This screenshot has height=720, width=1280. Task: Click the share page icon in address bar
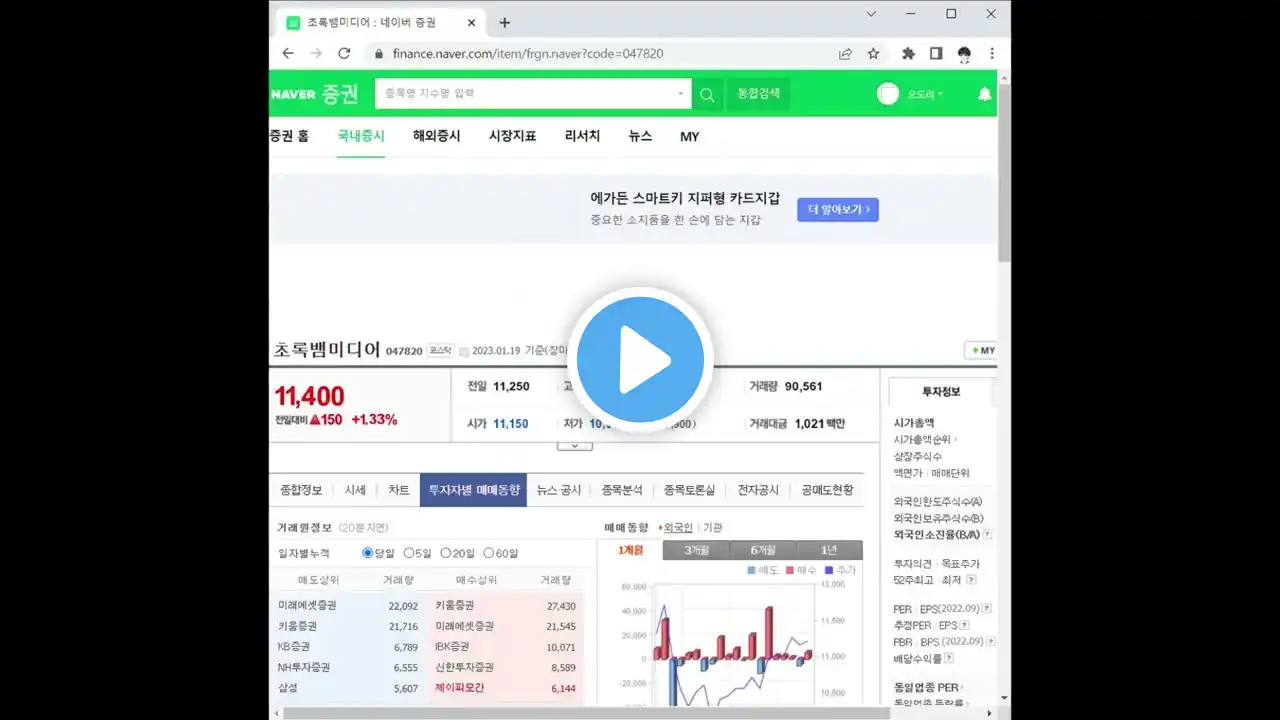[845, 53]
